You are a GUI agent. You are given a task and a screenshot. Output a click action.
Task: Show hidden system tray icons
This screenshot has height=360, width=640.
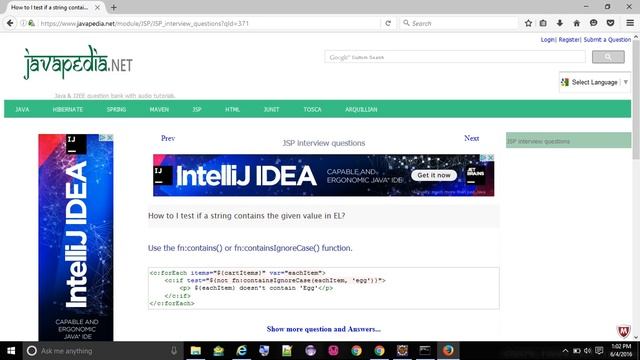pyautogui.click(x=565, y=351)
